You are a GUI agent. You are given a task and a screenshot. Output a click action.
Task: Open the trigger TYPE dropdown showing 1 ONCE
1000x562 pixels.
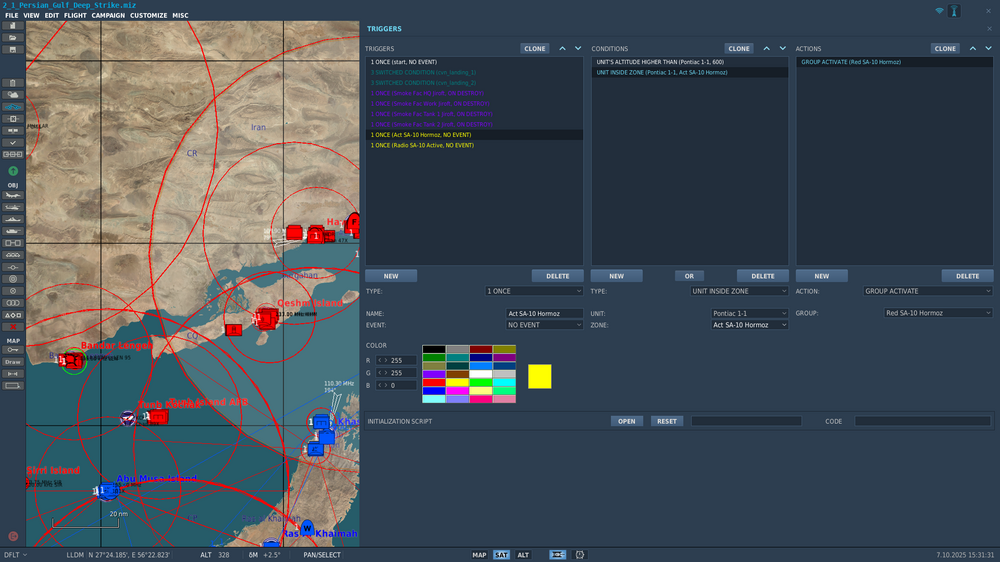point(534,291)
